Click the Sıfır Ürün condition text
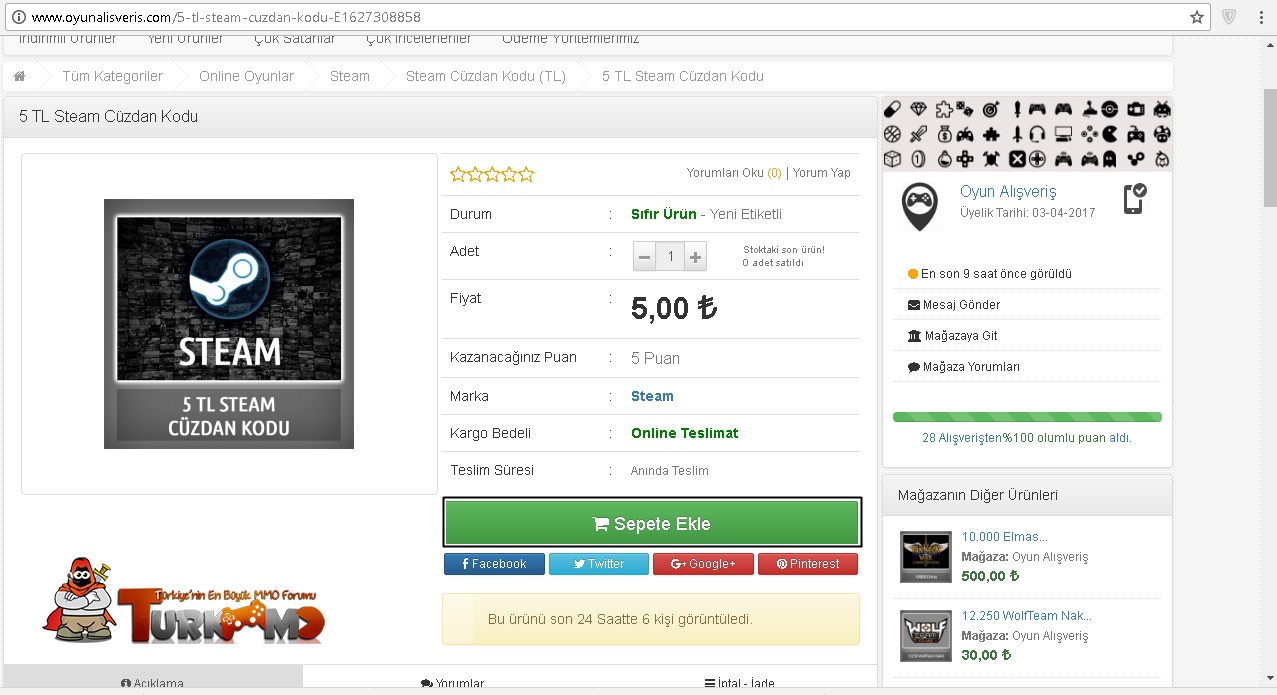The image size is (1277, 695). pyautogui.click(x=664, y=214)
